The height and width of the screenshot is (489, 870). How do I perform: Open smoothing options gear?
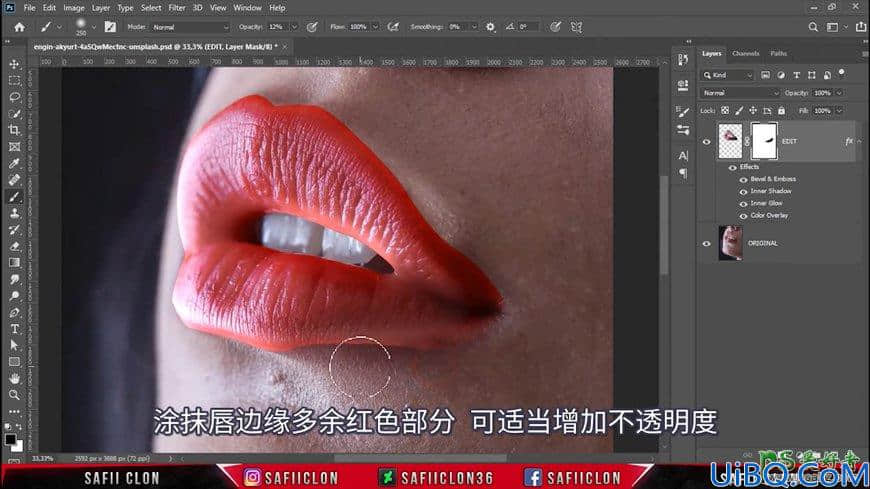click(x=490, y=27)
